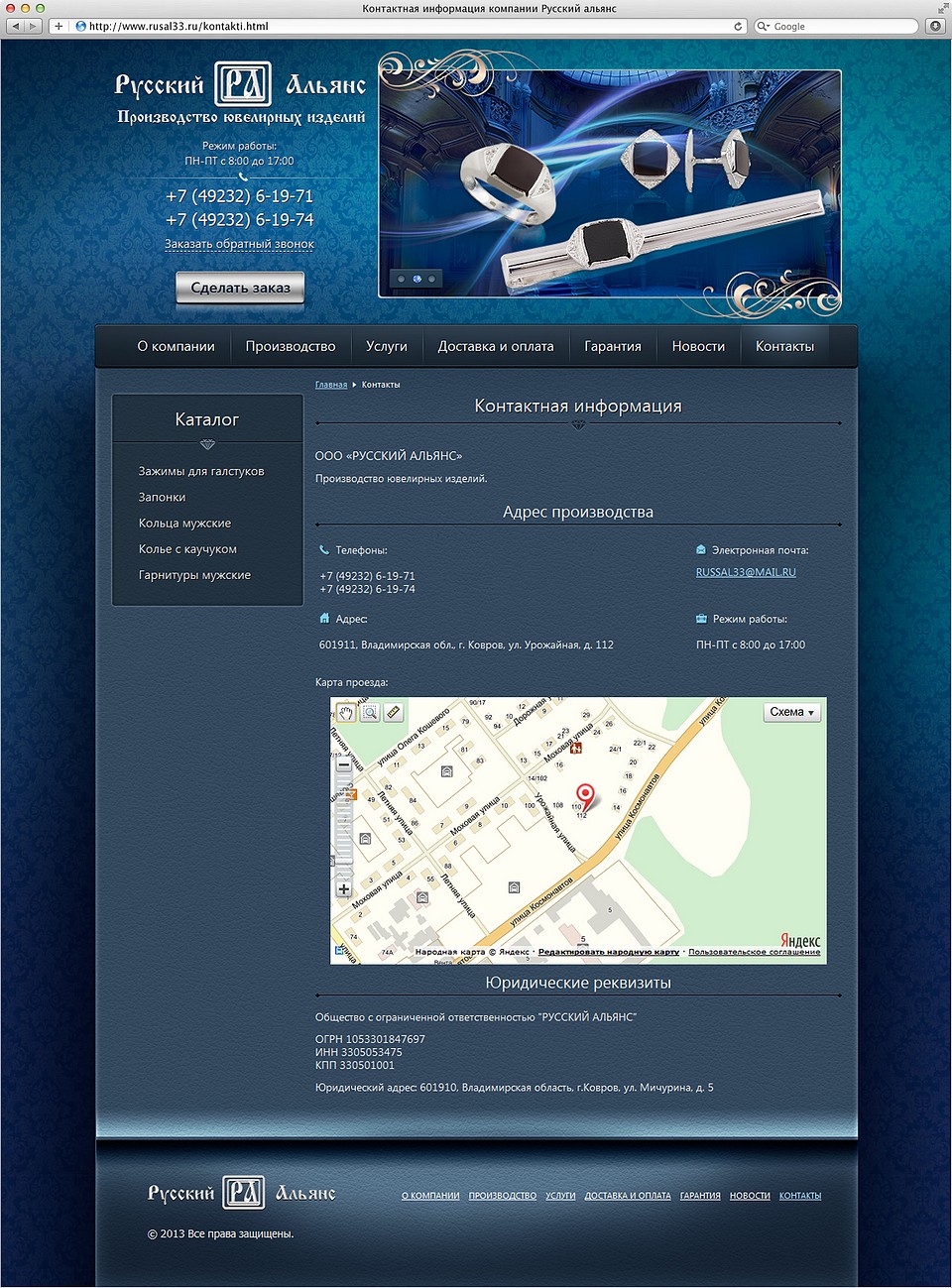Viewport: 952px width, 1288px height.
Task: Zoom out map with minus button
Action: [x=344, y=764]
